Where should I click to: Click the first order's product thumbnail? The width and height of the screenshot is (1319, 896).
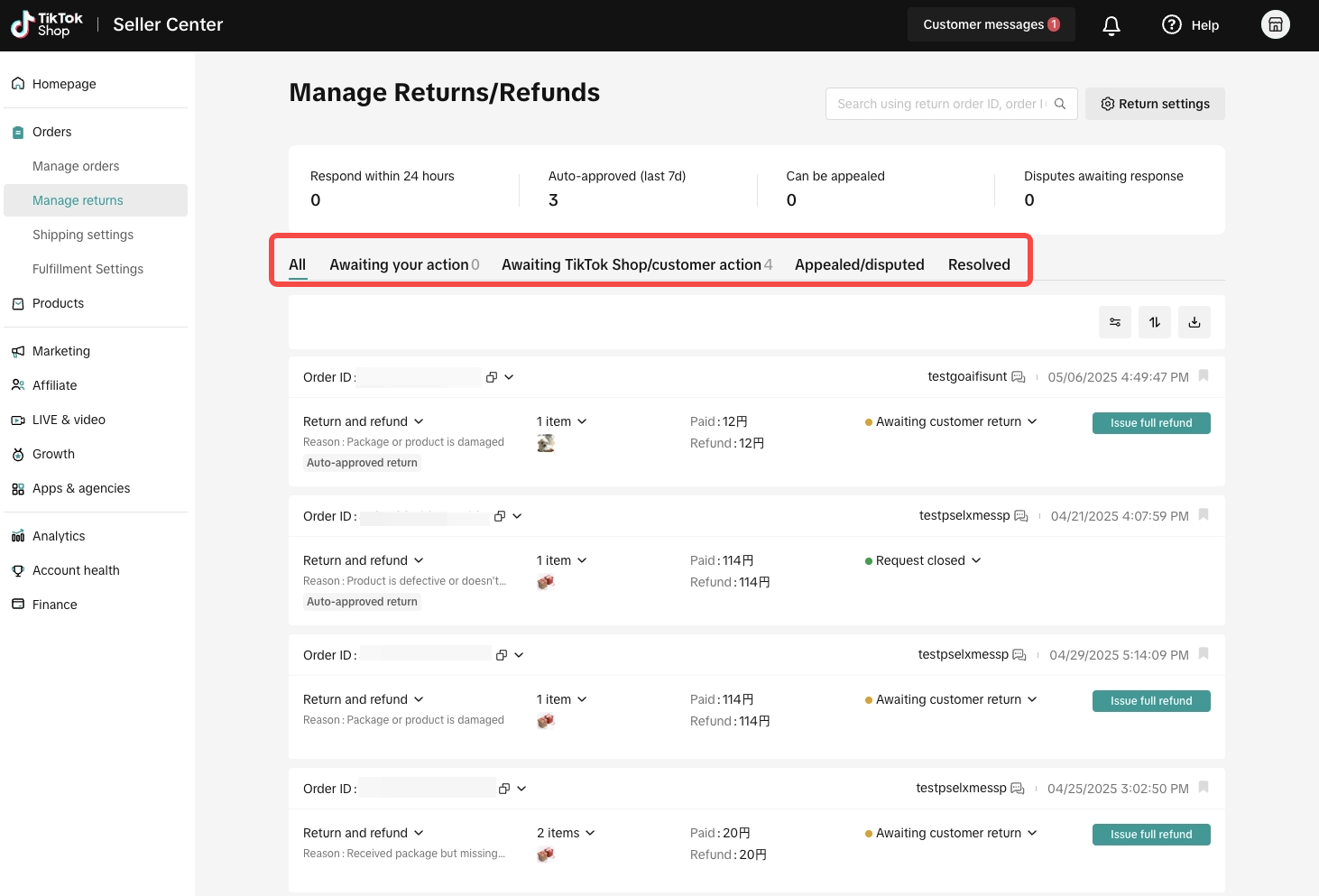coord(546,443)
